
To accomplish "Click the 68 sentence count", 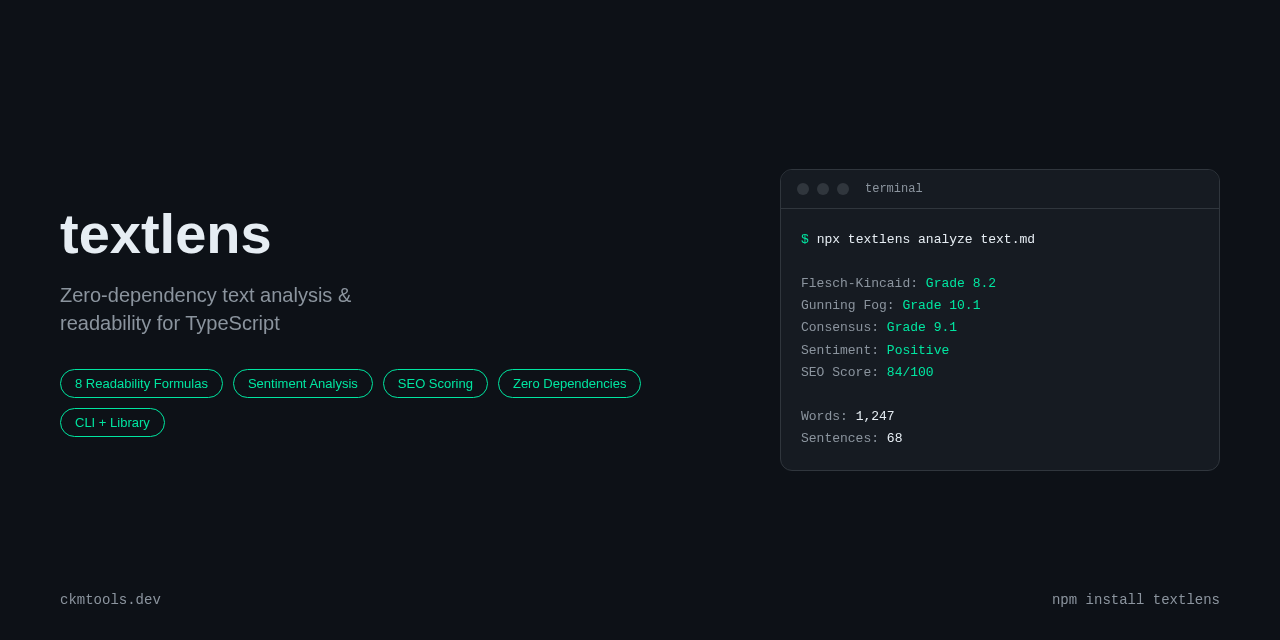I will [895, 438].
